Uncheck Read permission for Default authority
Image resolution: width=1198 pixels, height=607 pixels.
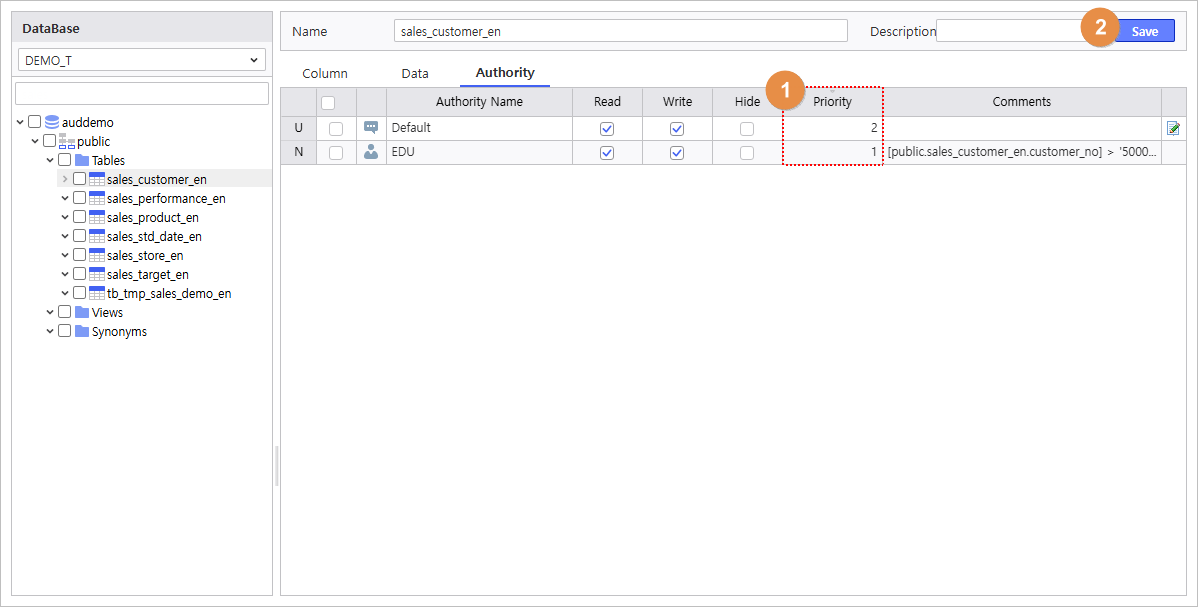click(x=606, y=129)
